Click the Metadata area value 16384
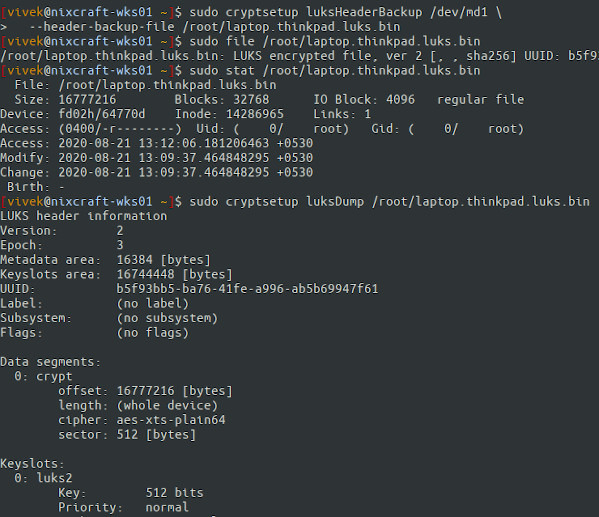599x517 pixels. pos(134,259)
